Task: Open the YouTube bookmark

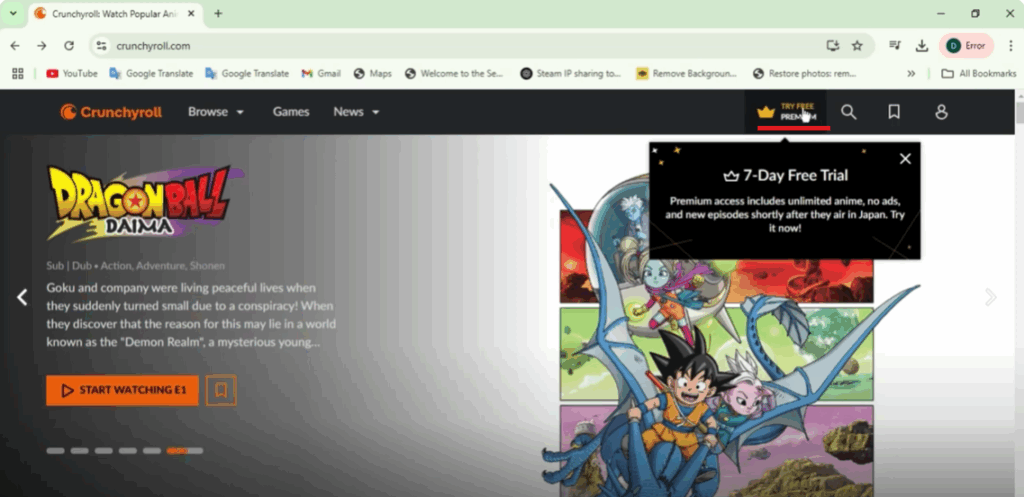Action: click(72, 74)
